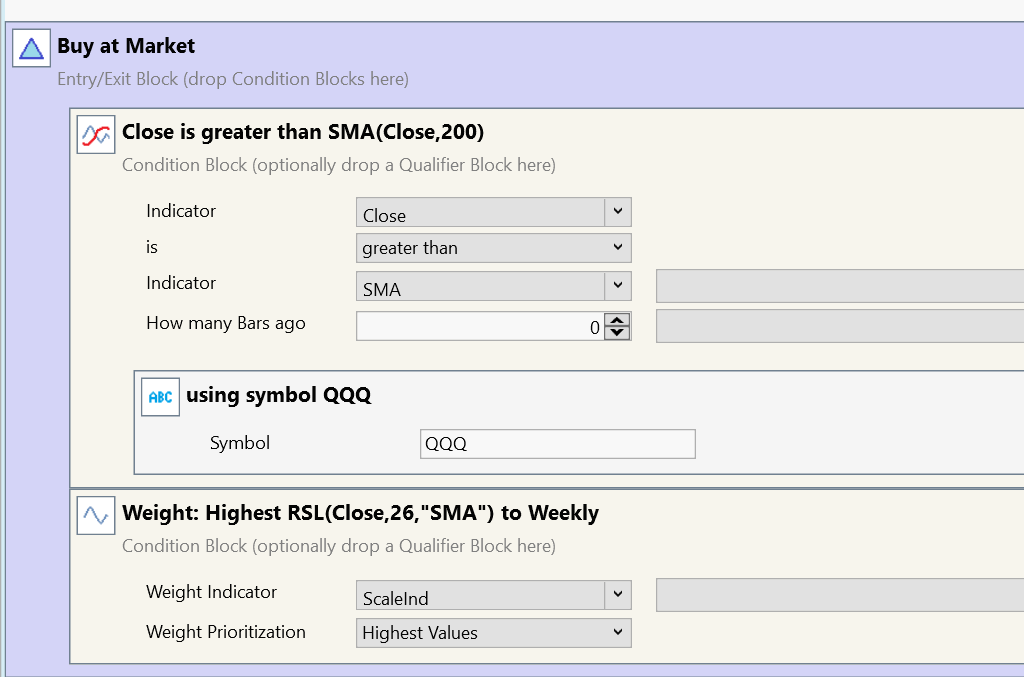Increase the How many Bars ago value
The height and width of the screenshot is (677, 1024).
[x=618, y=320]
